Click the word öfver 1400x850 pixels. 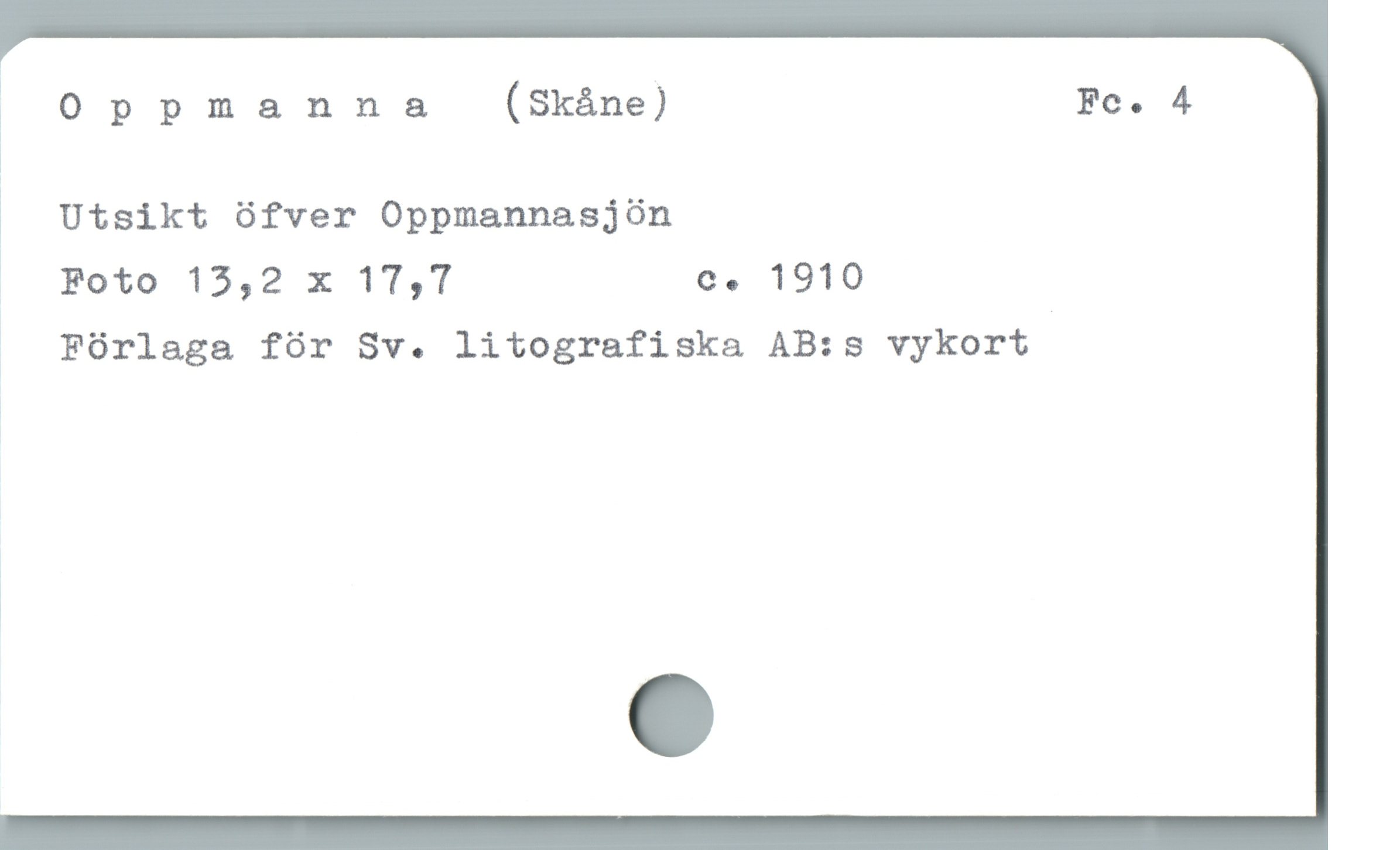click(295, 216)
